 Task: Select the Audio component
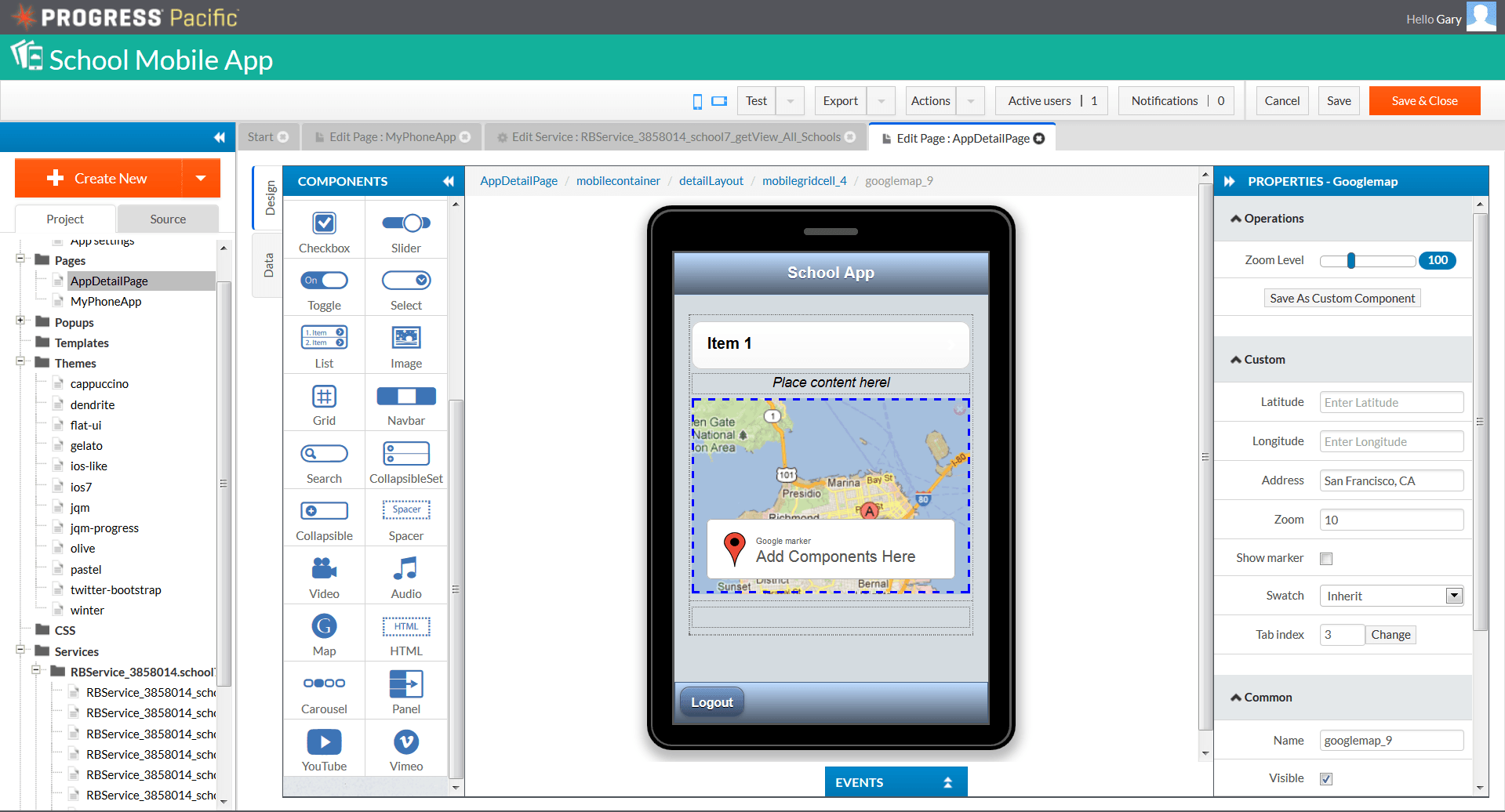click(406, 578)
